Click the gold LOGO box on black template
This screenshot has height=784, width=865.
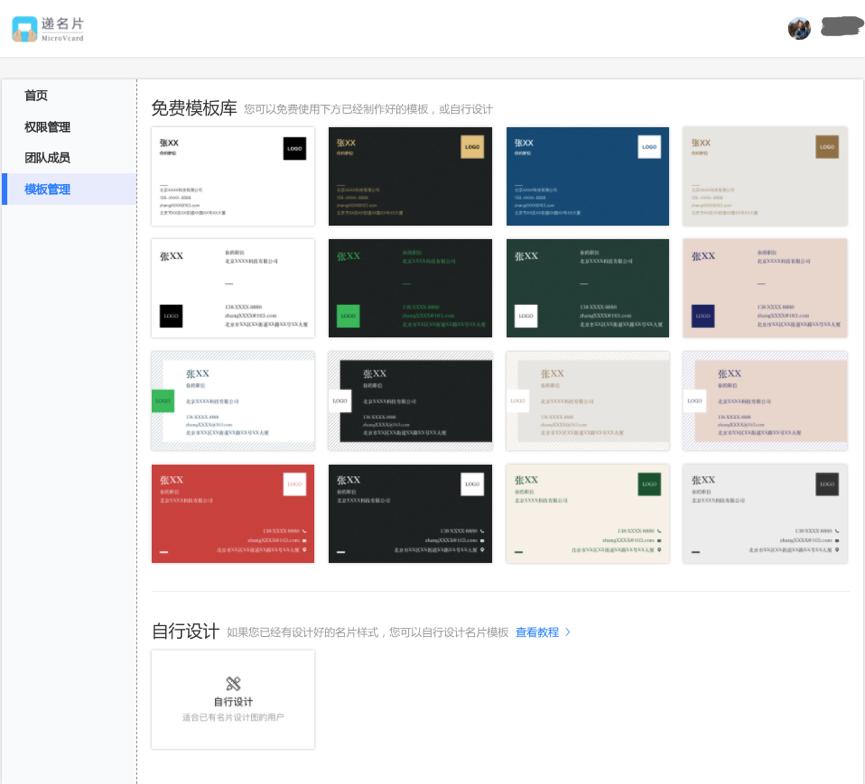click(x=472, y=147)
